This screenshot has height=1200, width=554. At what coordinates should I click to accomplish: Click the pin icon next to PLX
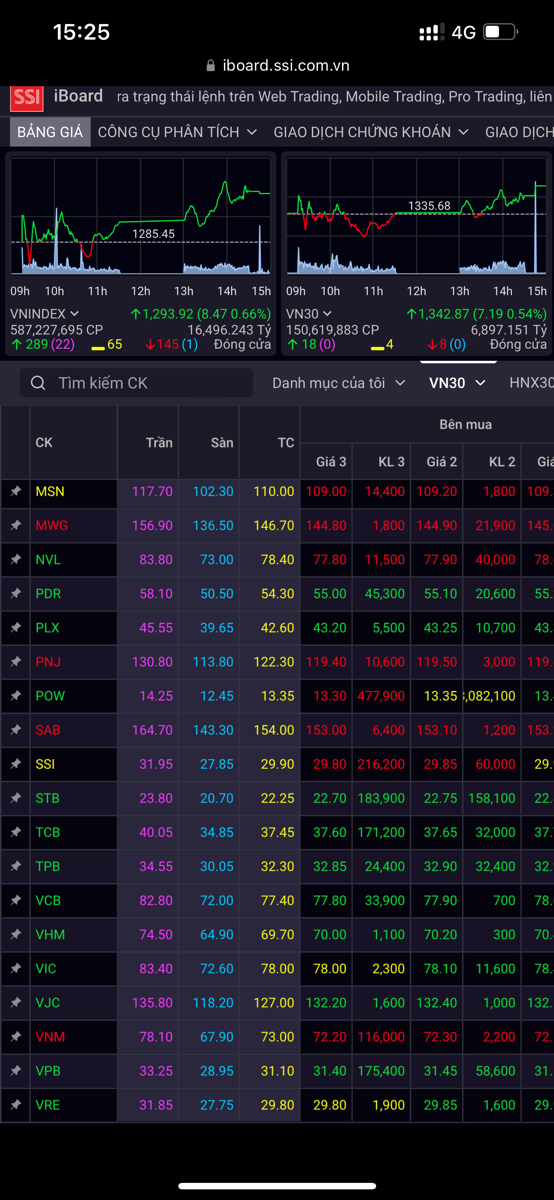point(15,628)
